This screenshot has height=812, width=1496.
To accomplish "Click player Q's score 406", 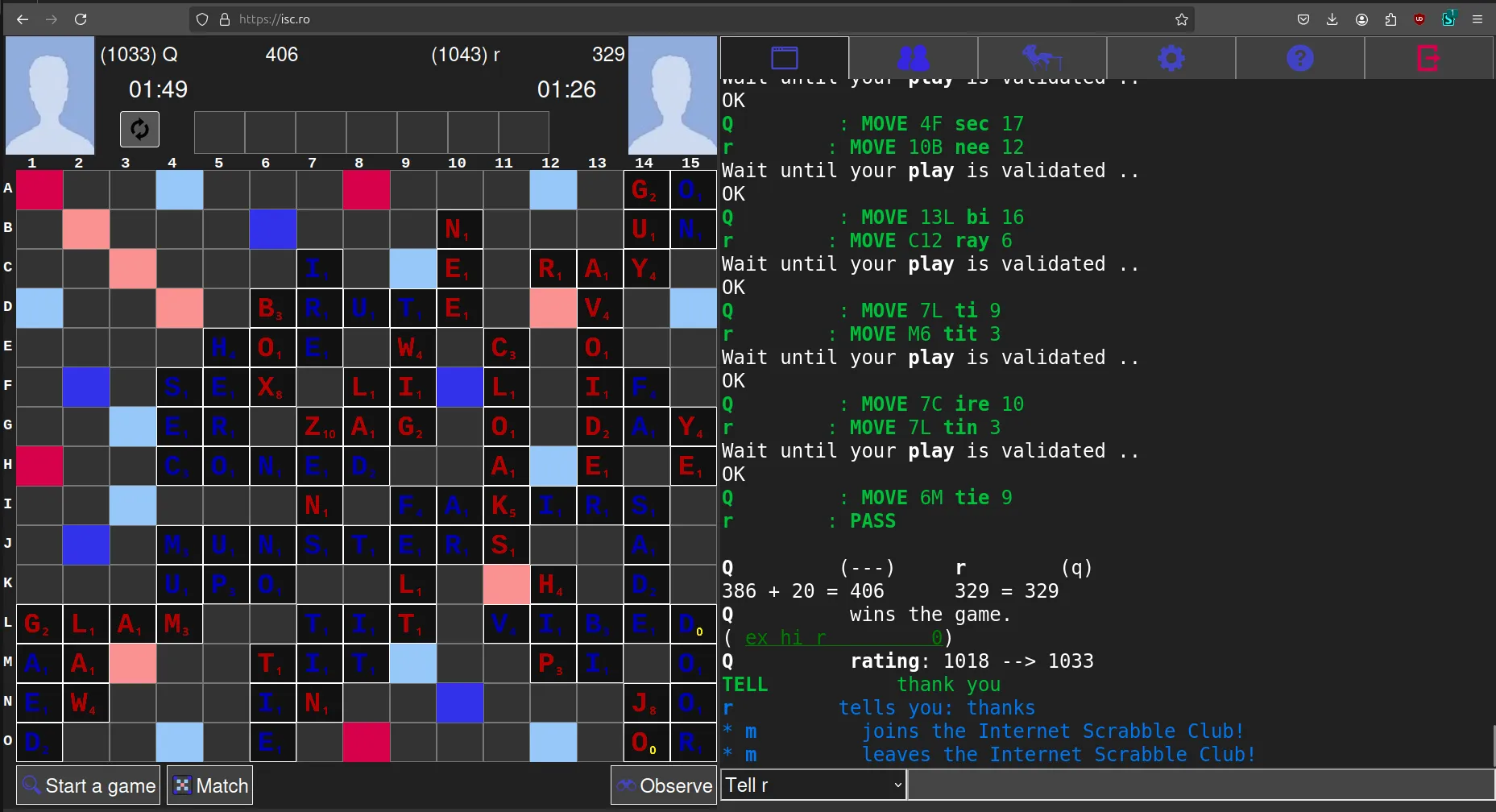I will [x=281, y=55].
